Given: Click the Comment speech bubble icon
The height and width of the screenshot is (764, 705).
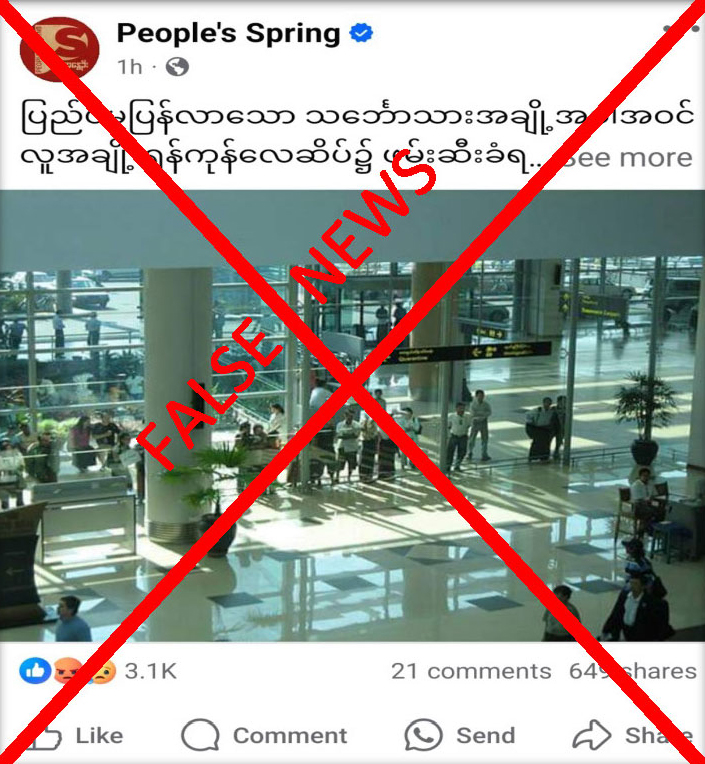Looking at the screenshot, I should click(x=200, y=735).
